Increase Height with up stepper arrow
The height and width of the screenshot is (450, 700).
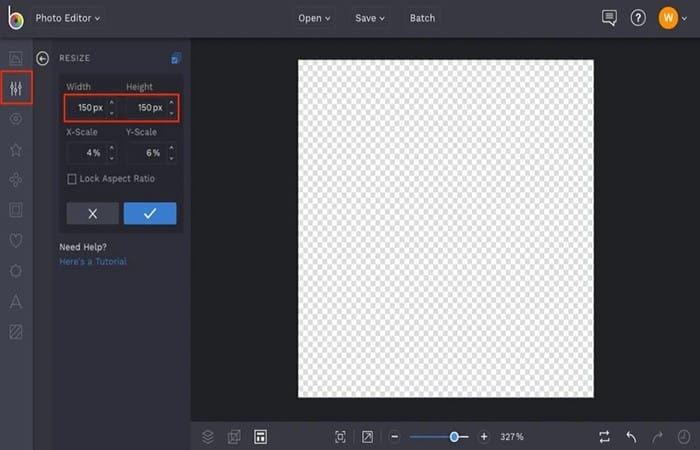pyautogui.click(x=171, y=103)
